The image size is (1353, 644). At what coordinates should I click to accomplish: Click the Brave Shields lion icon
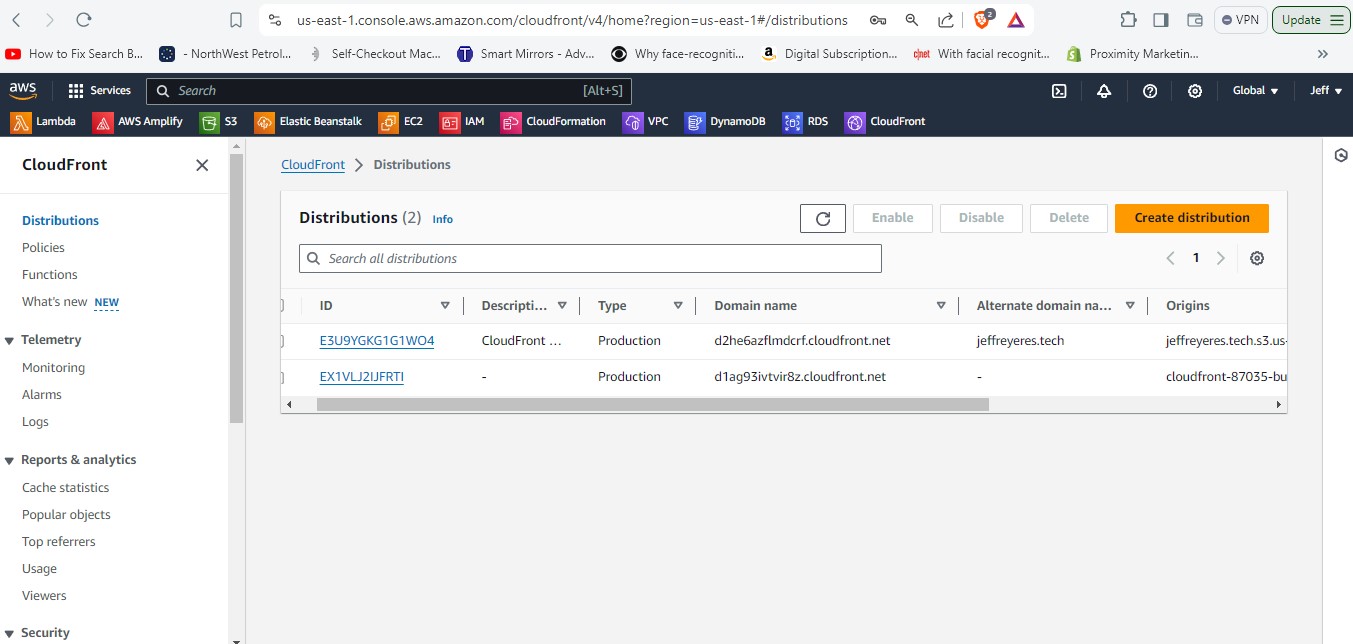983,19
